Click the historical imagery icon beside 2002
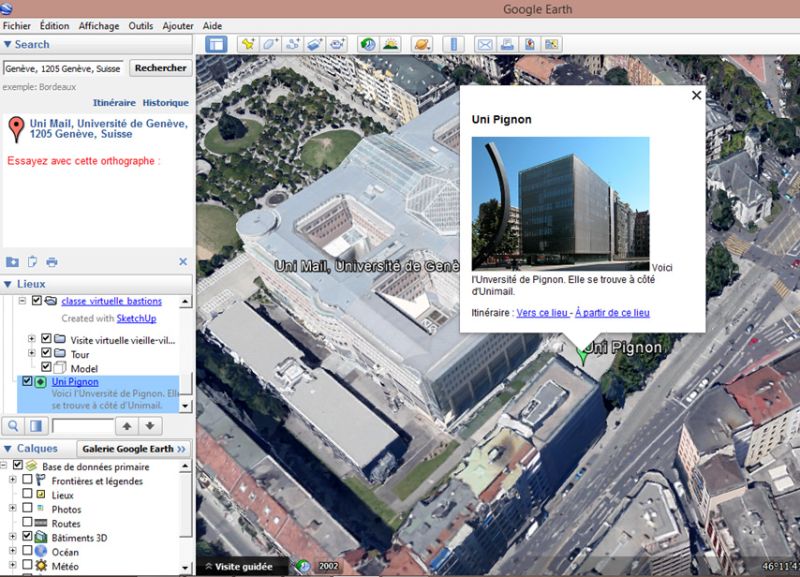The height and width of the screenshot is (577, 800). (x=303, y=566)
